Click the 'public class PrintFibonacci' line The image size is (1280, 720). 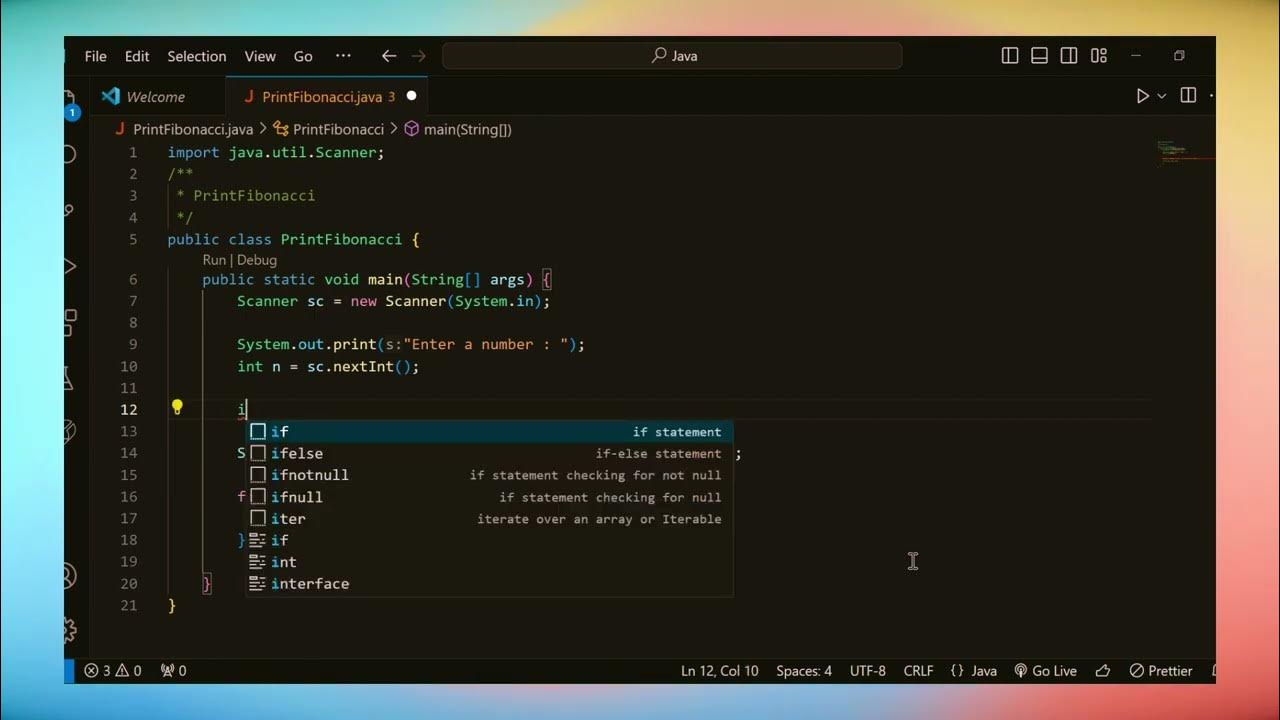294,239
